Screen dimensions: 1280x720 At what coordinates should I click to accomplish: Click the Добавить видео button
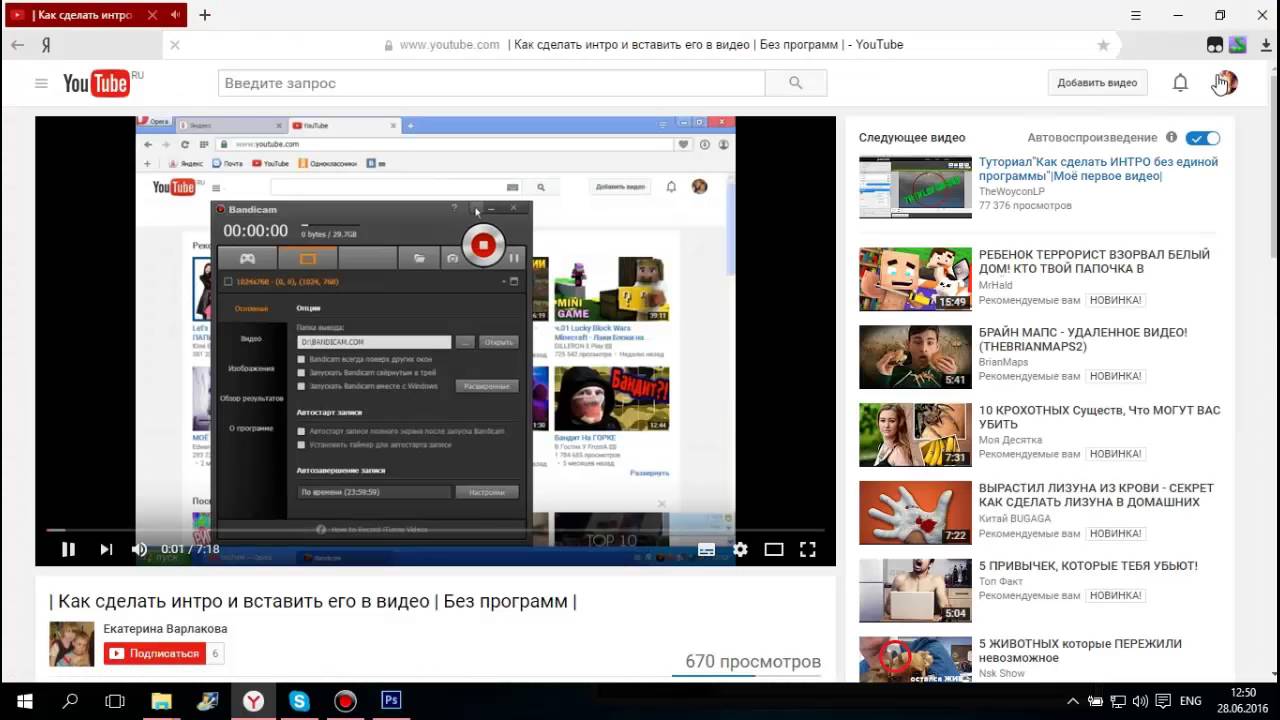point(1097,83)
